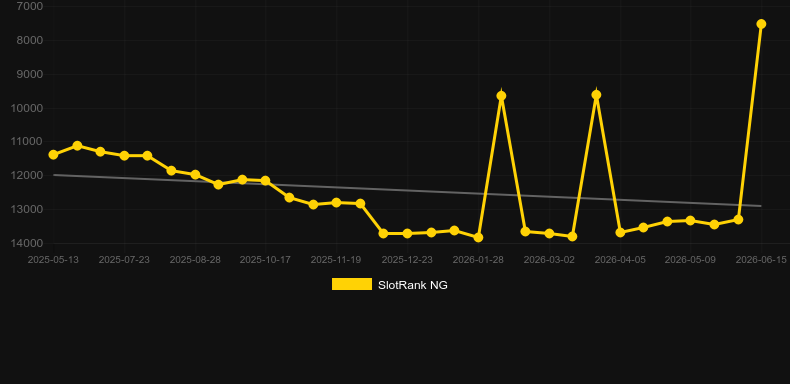Click the 2025-05-13 x-axis date label
This screenshot has width=790, height=384.
click(x=53, y=260)
